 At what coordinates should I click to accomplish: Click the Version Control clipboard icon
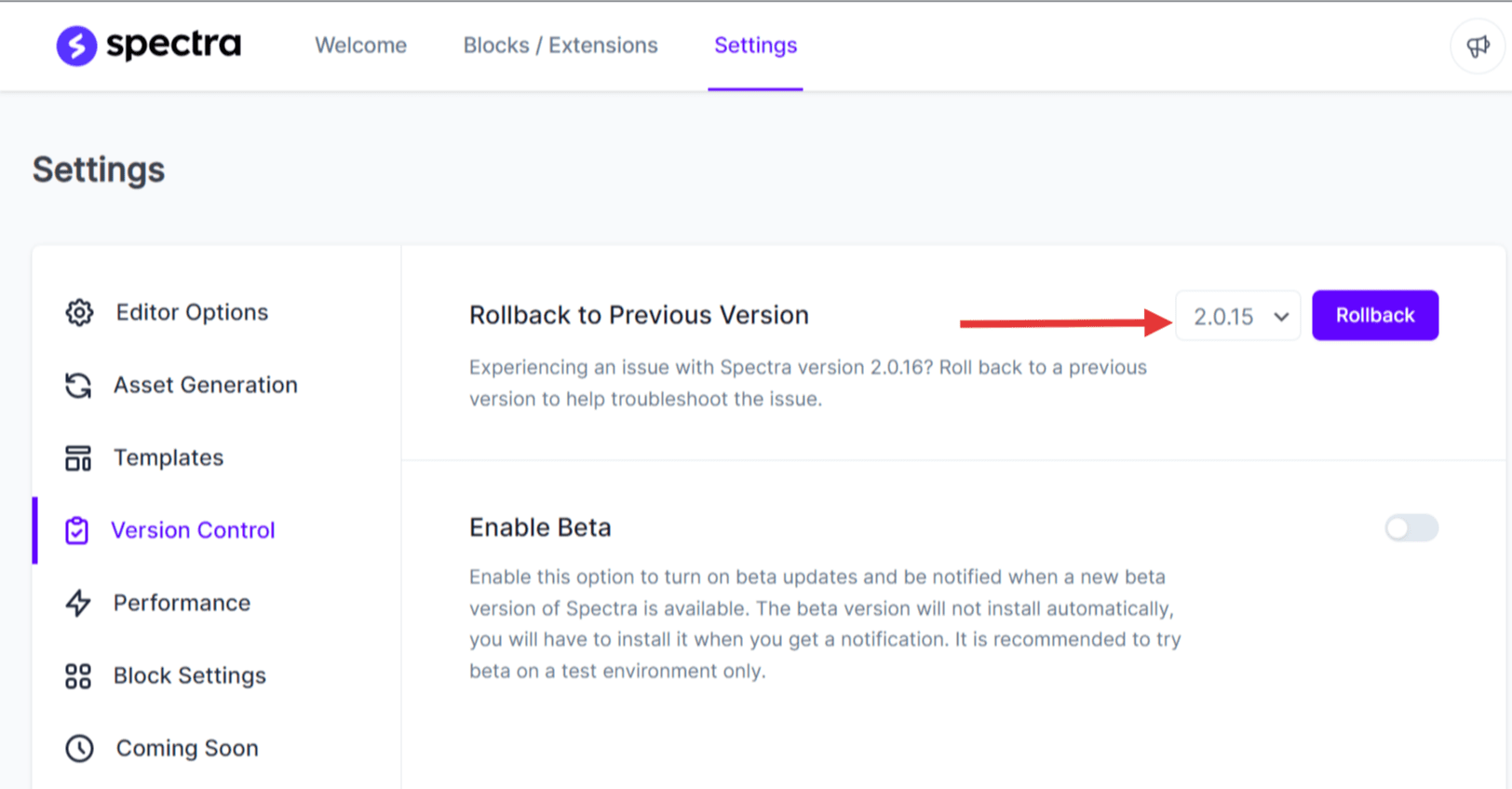coord(77,531)
